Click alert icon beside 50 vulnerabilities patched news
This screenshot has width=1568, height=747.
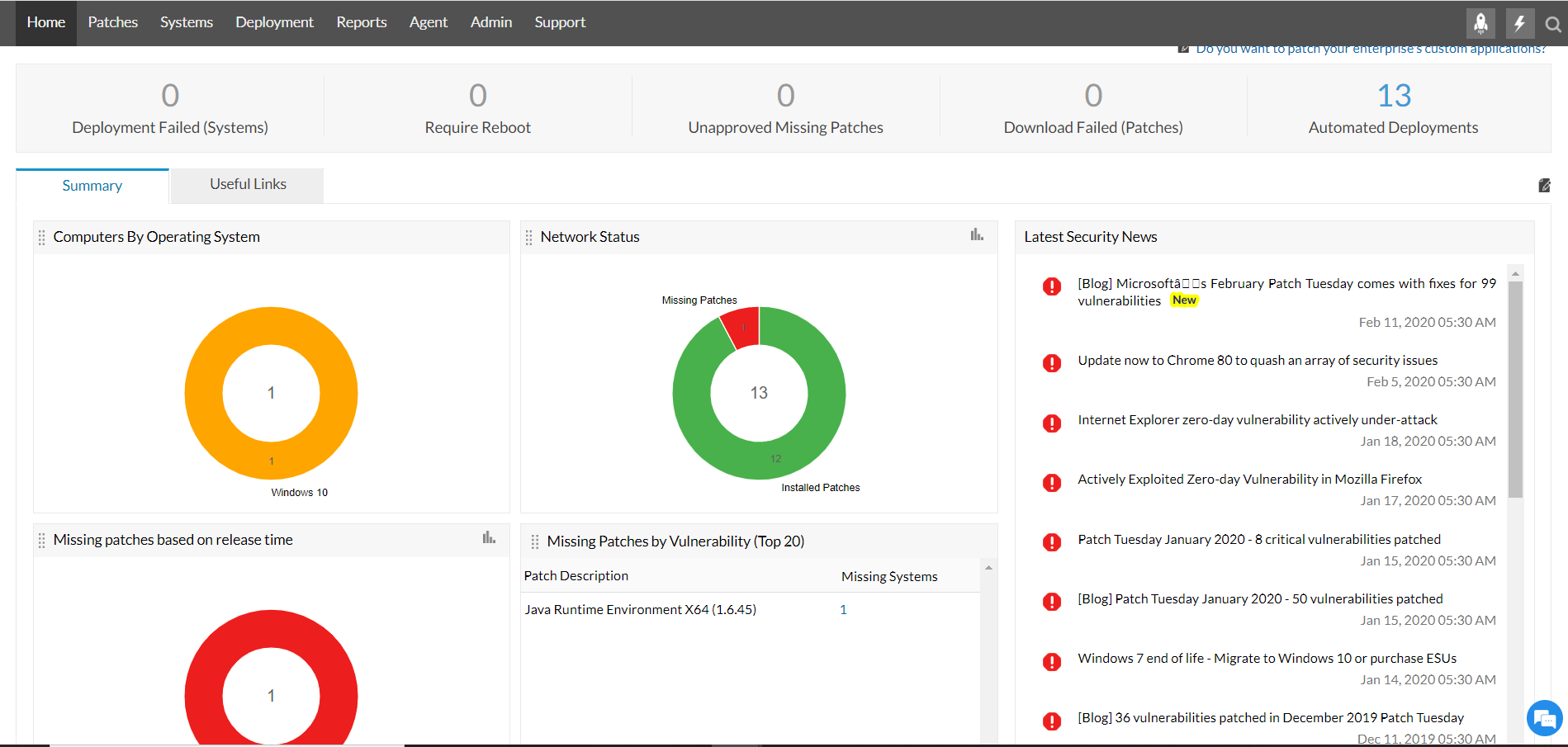(1051, 602)
